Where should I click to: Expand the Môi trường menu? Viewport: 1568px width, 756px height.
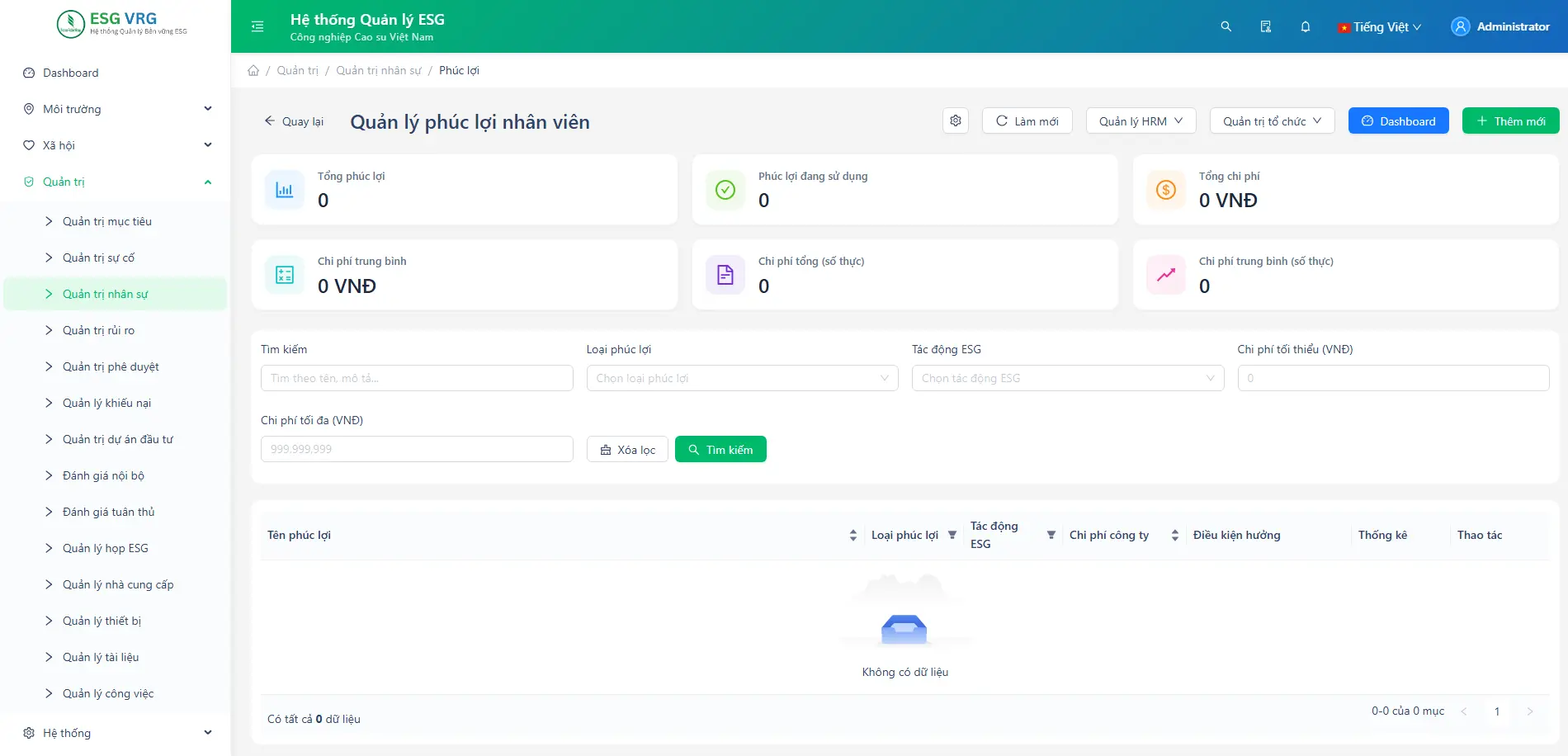coord(208,109)
